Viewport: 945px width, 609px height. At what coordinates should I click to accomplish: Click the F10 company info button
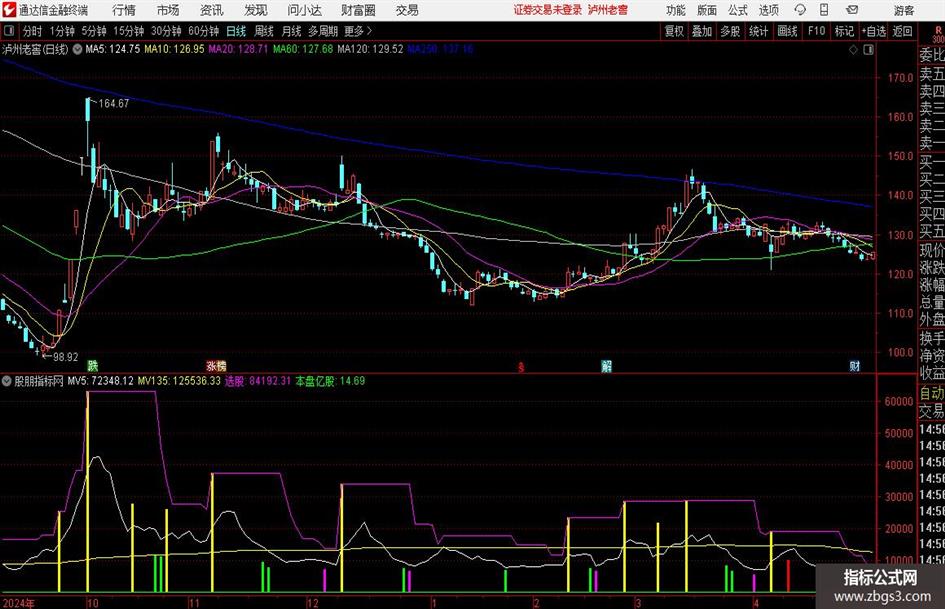point(816,31)
